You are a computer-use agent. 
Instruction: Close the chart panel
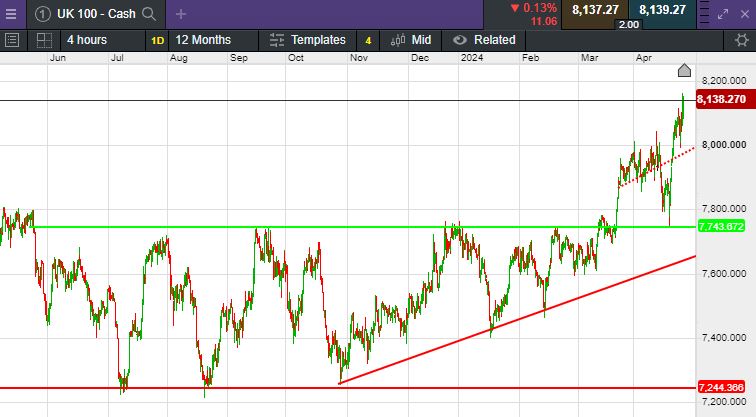(745, 14)
